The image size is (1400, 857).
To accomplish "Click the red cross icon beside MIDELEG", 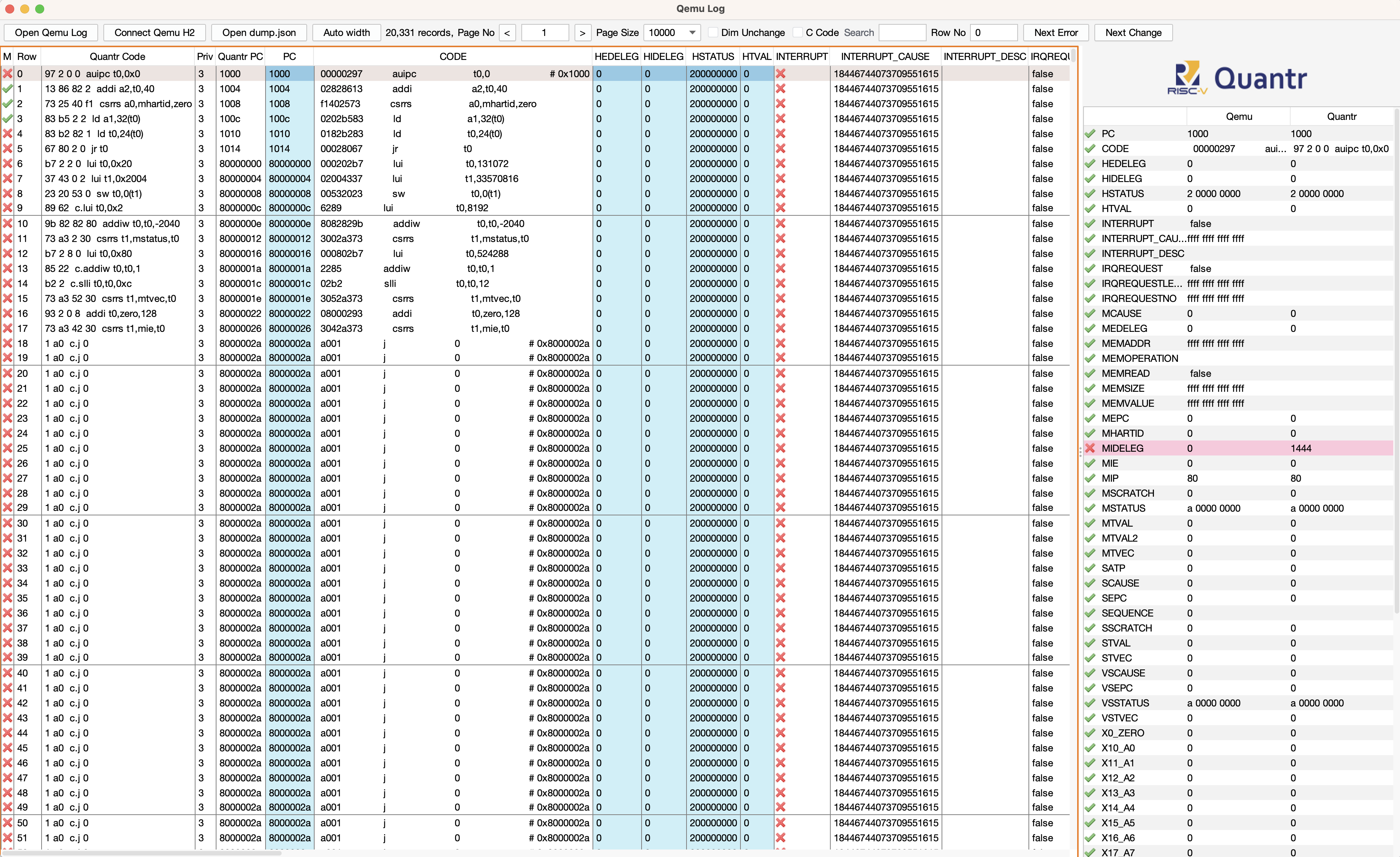I will tap(1090, 448).
